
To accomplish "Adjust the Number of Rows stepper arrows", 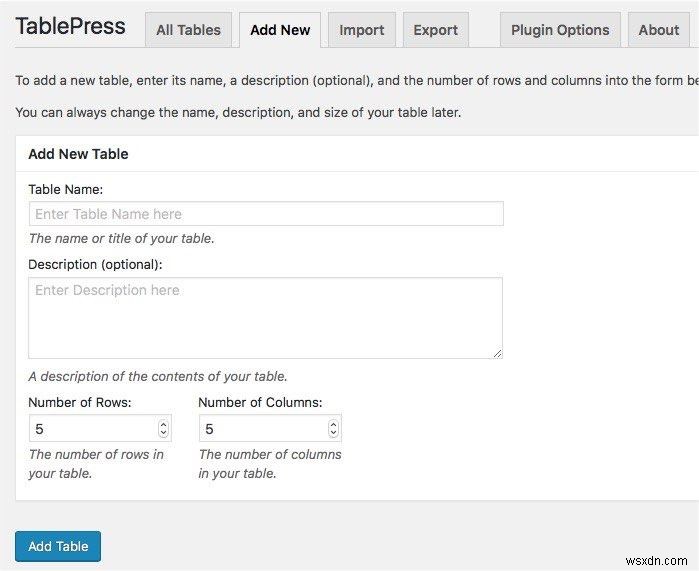I will pos(164,429).
